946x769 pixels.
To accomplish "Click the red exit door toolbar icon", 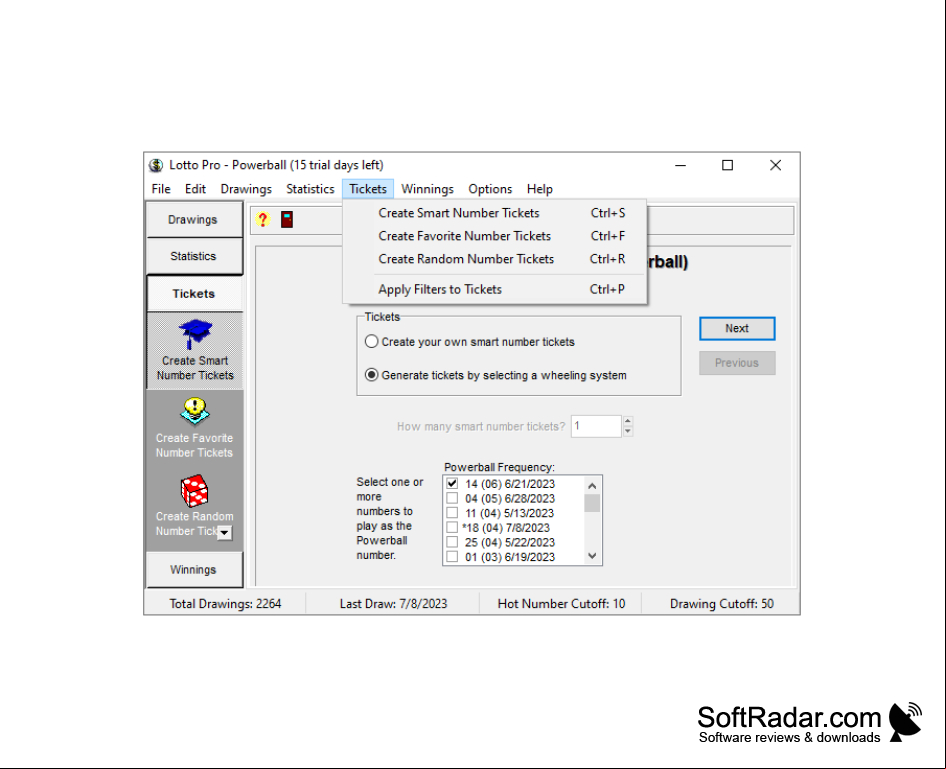I will click(x=287, y=220).
